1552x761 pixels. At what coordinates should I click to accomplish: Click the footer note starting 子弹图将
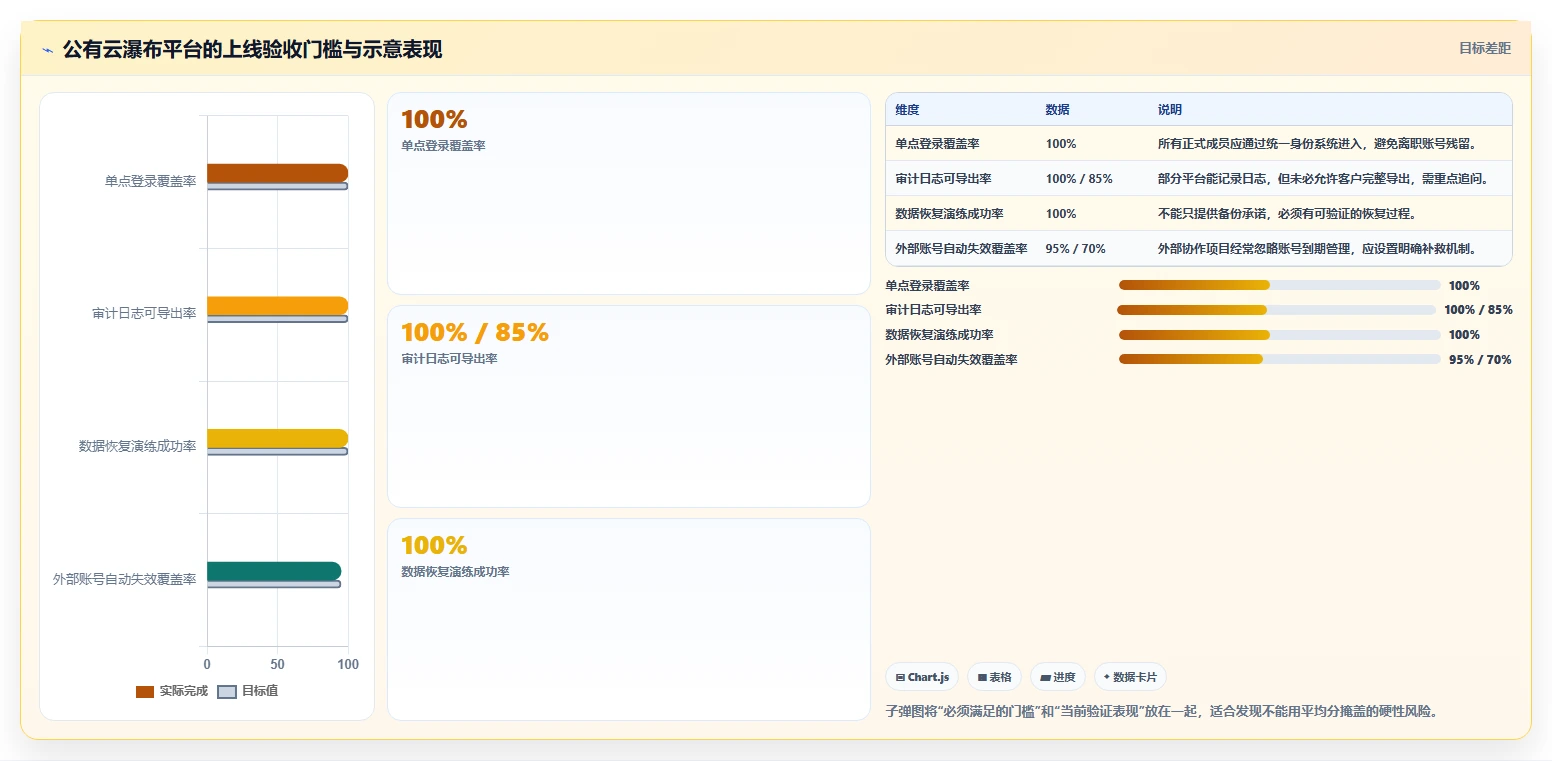[x=1162, y=711]
